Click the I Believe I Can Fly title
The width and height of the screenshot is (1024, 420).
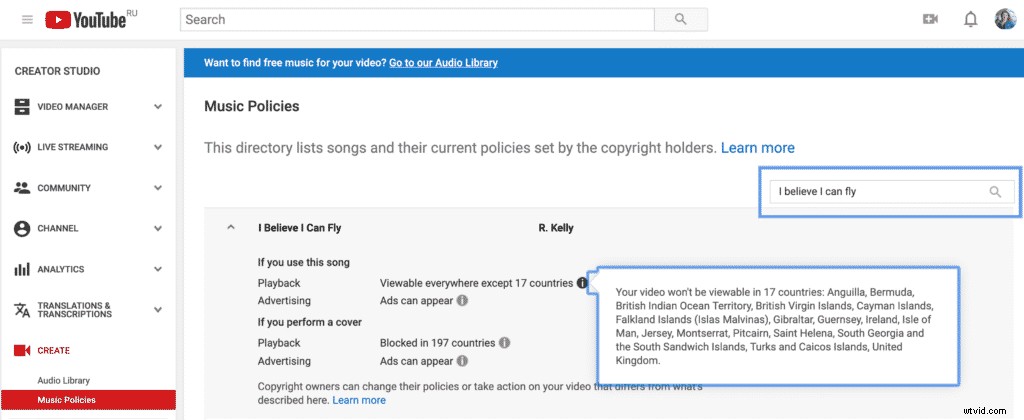300,228
